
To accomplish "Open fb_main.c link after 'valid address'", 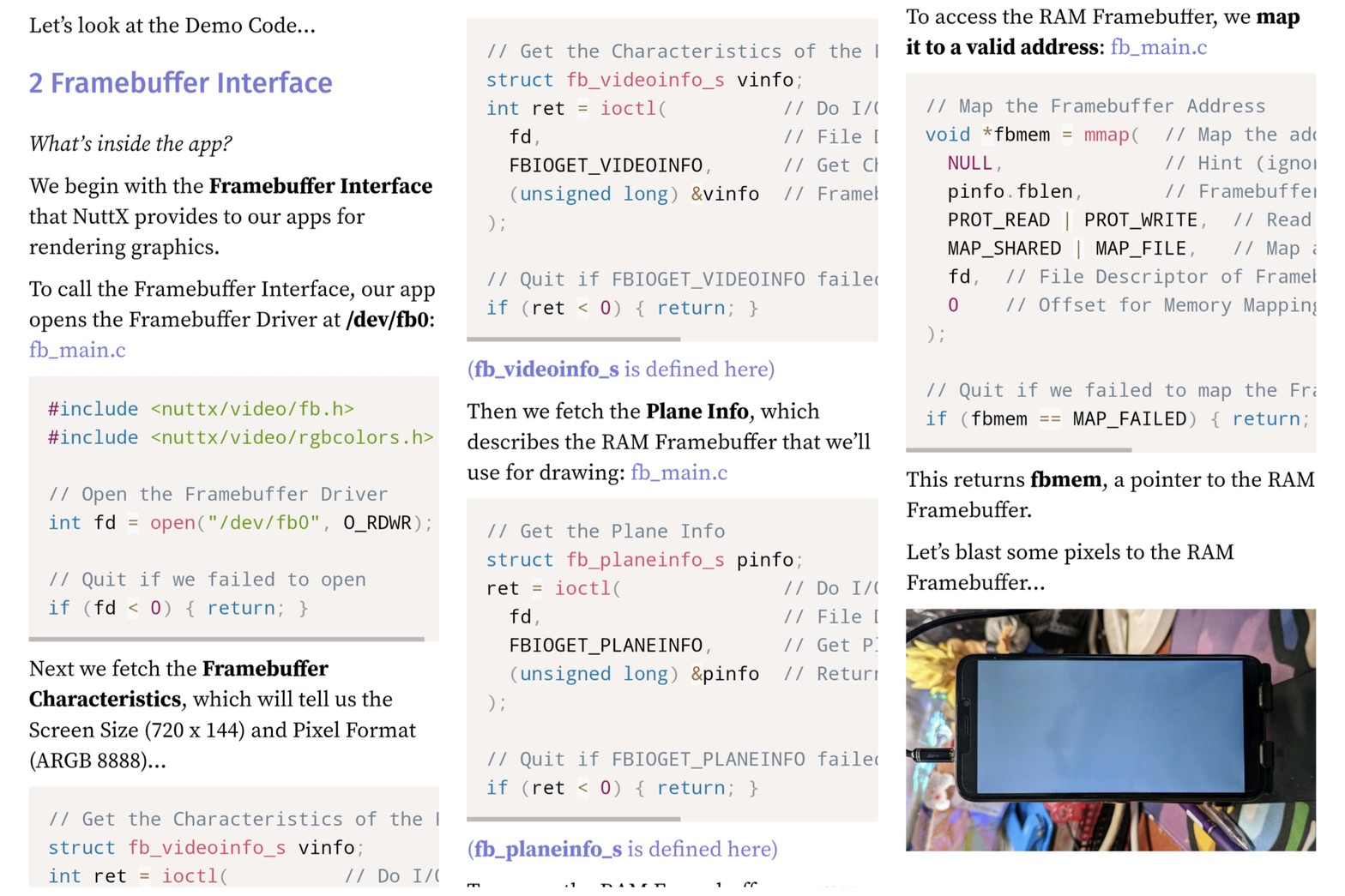I will coord(1158,47).
